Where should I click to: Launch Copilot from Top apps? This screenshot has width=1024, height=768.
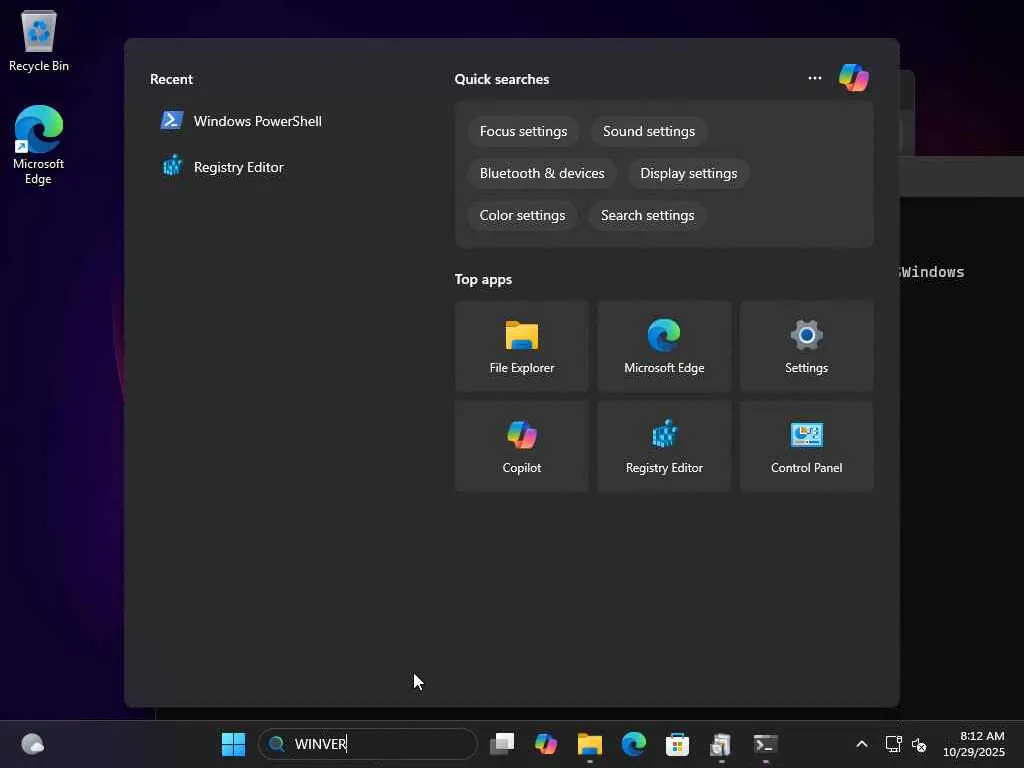point(522,446)
